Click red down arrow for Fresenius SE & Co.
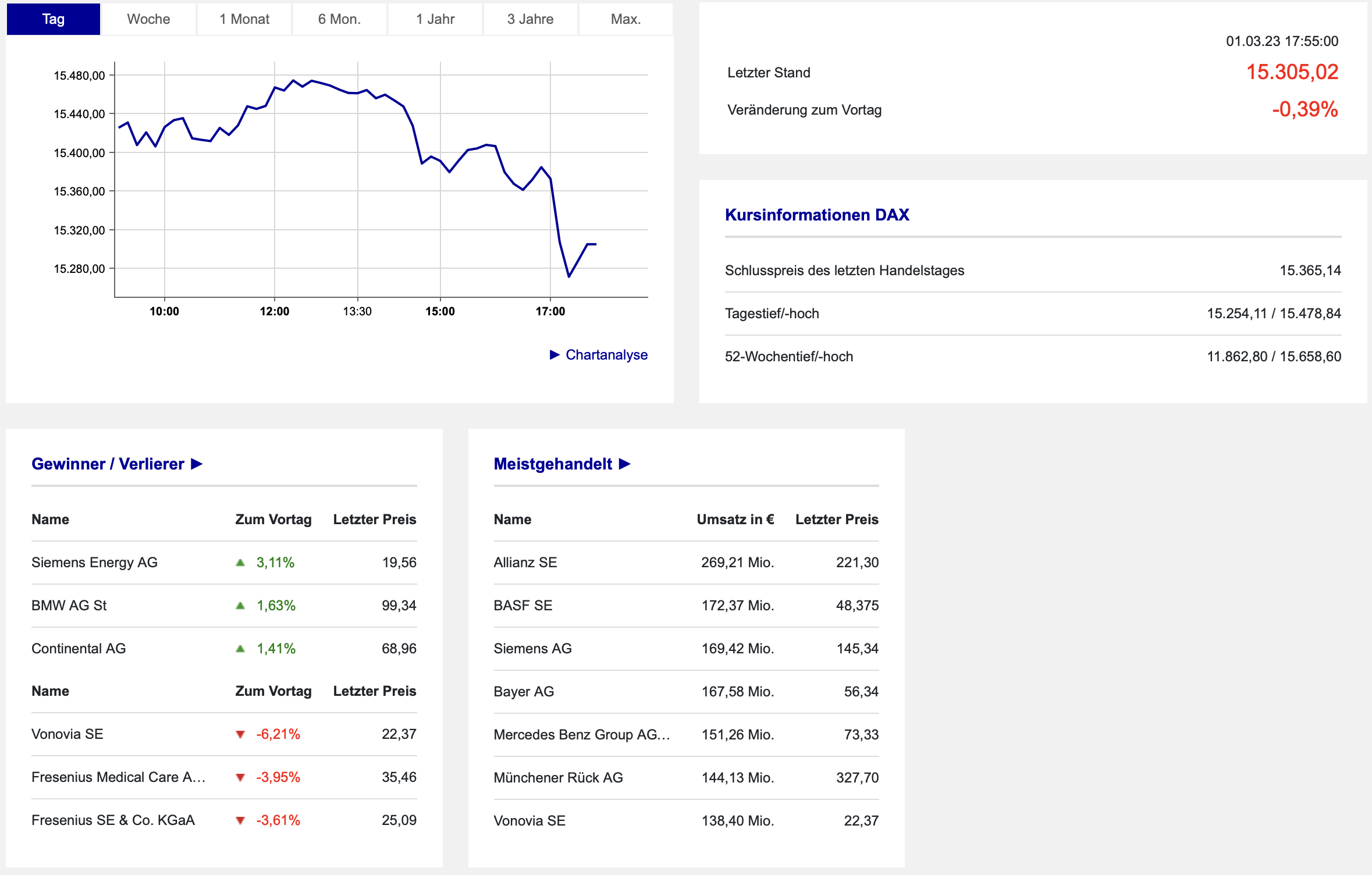The image size is (1372, 875). point(240,821)
